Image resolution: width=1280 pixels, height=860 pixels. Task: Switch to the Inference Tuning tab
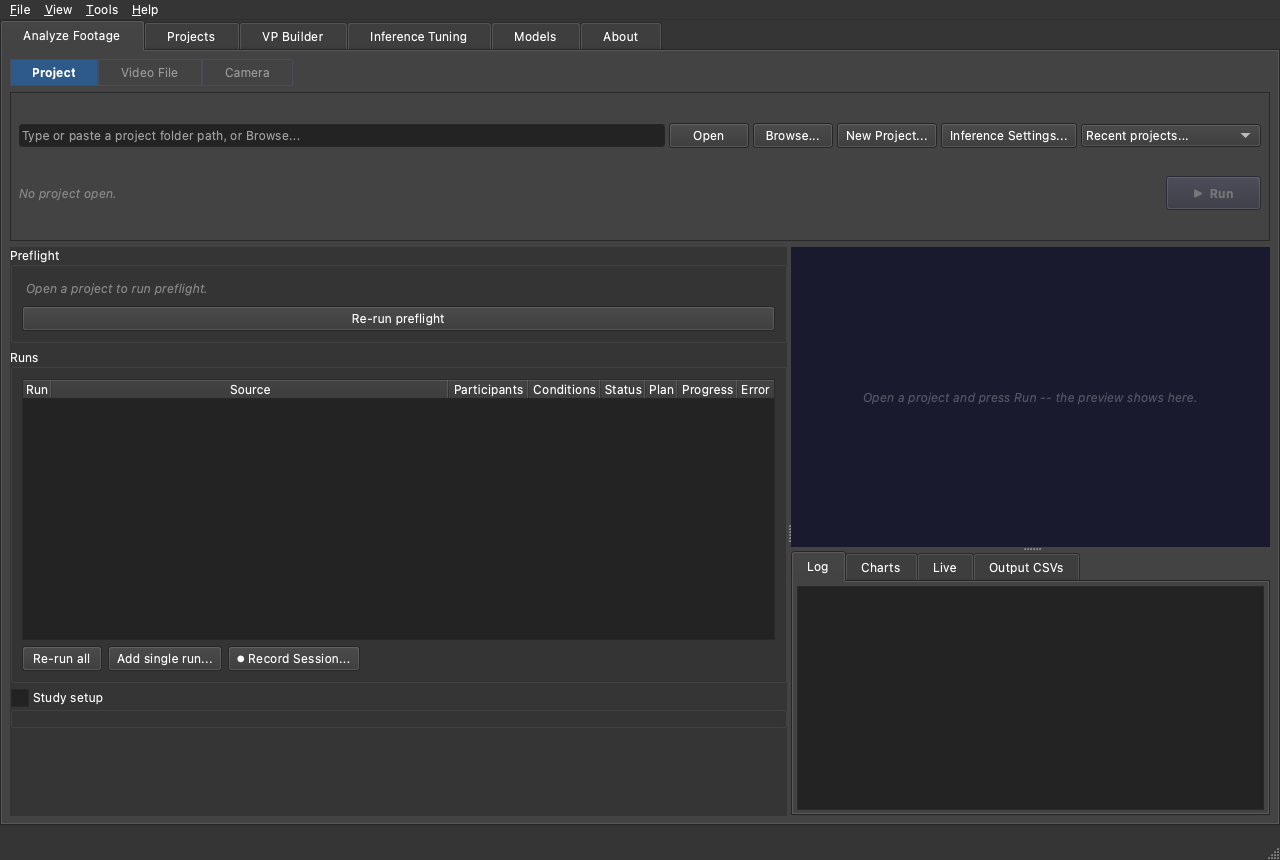pyautogui.click(x=418, y=36)
